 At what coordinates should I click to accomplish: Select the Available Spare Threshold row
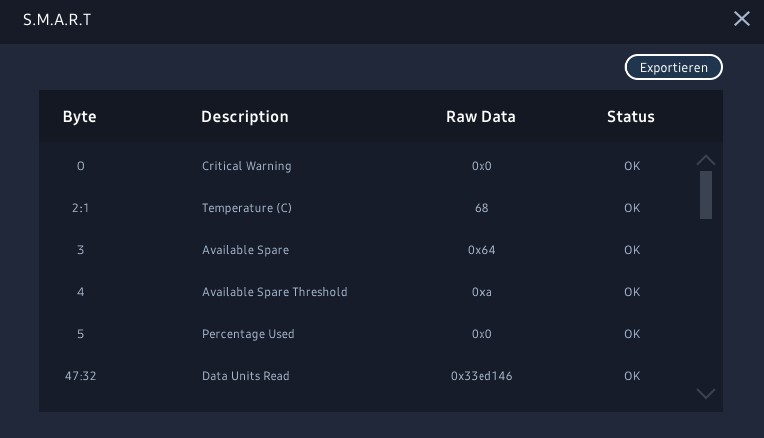click(x=274, y=292)
